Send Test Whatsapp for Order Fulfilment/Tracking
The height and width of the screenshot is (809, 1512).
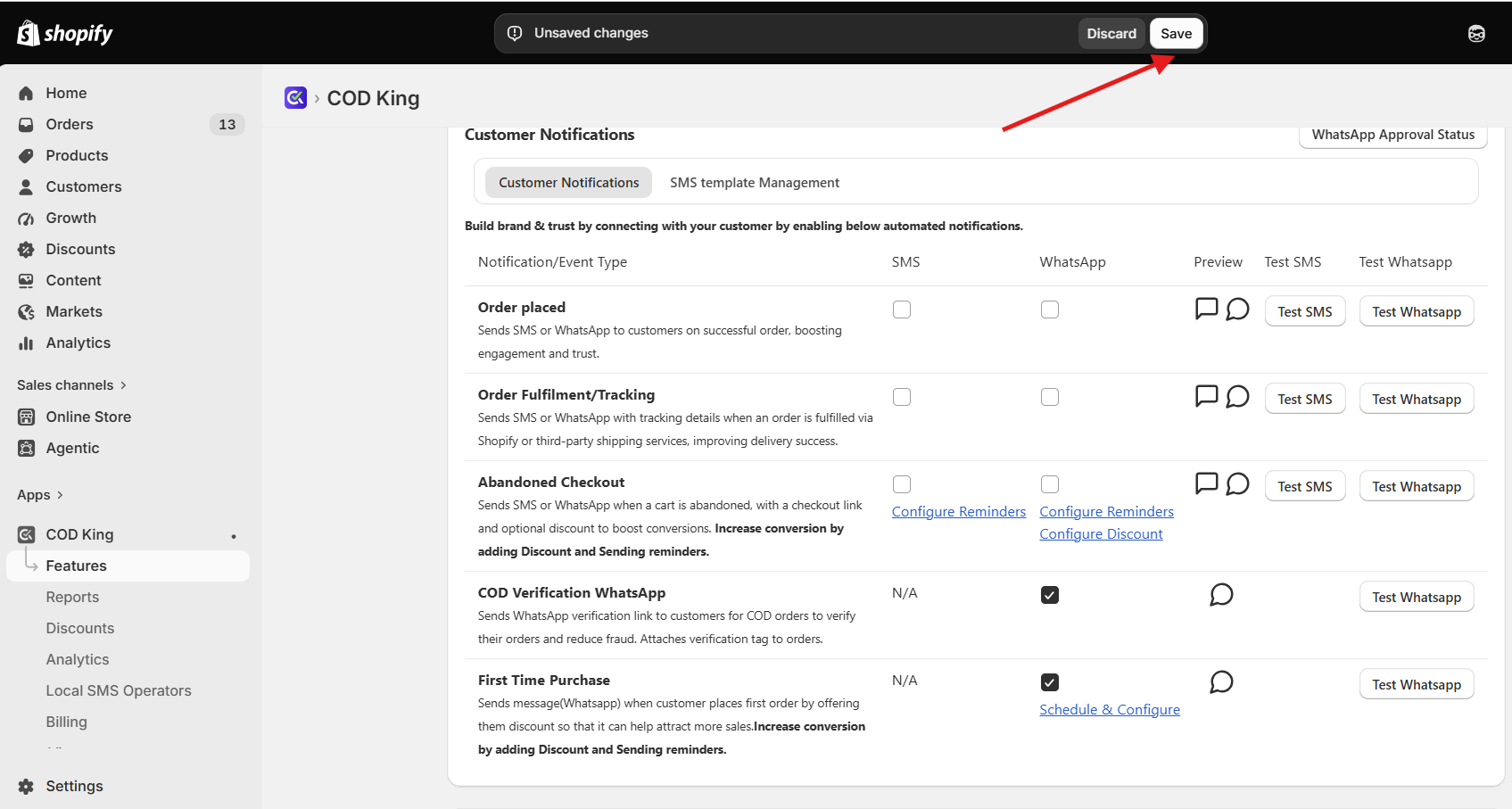click(x=1417, y=399)
